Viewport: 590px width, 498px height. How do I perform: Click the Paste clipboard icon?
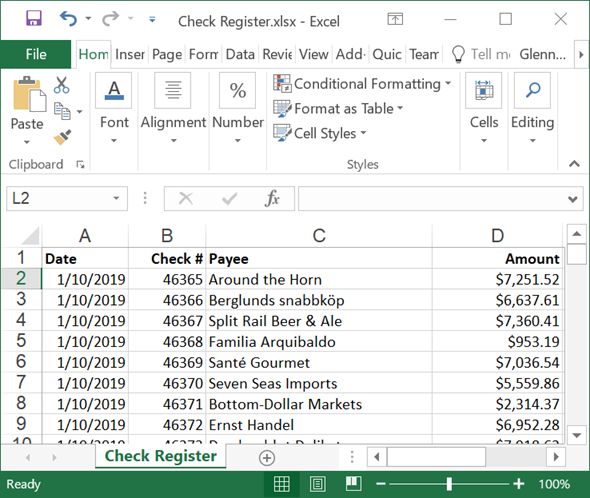pos(29,93)
